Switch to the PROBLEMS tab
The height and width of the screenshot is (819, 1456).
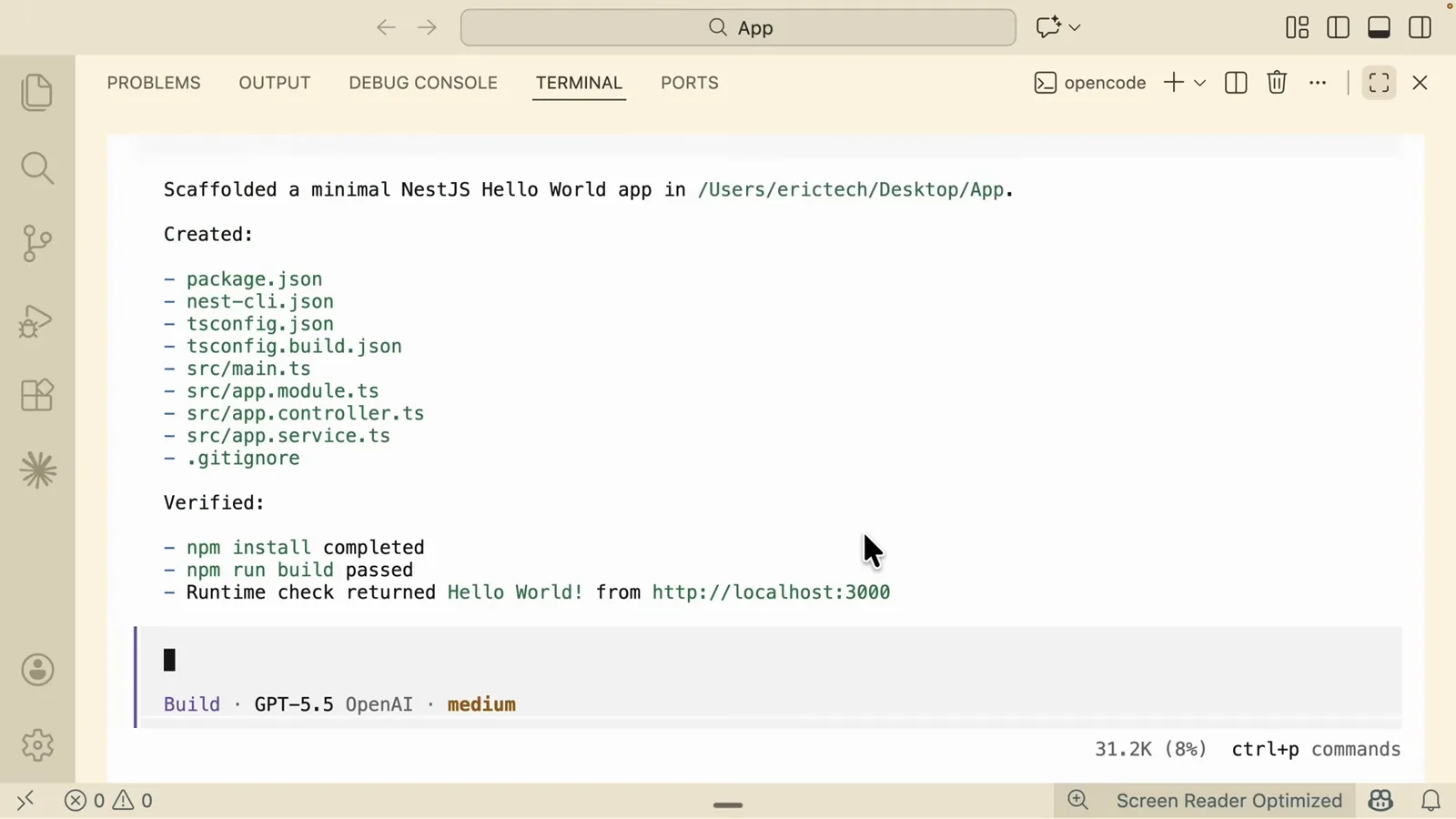(154, 83)
